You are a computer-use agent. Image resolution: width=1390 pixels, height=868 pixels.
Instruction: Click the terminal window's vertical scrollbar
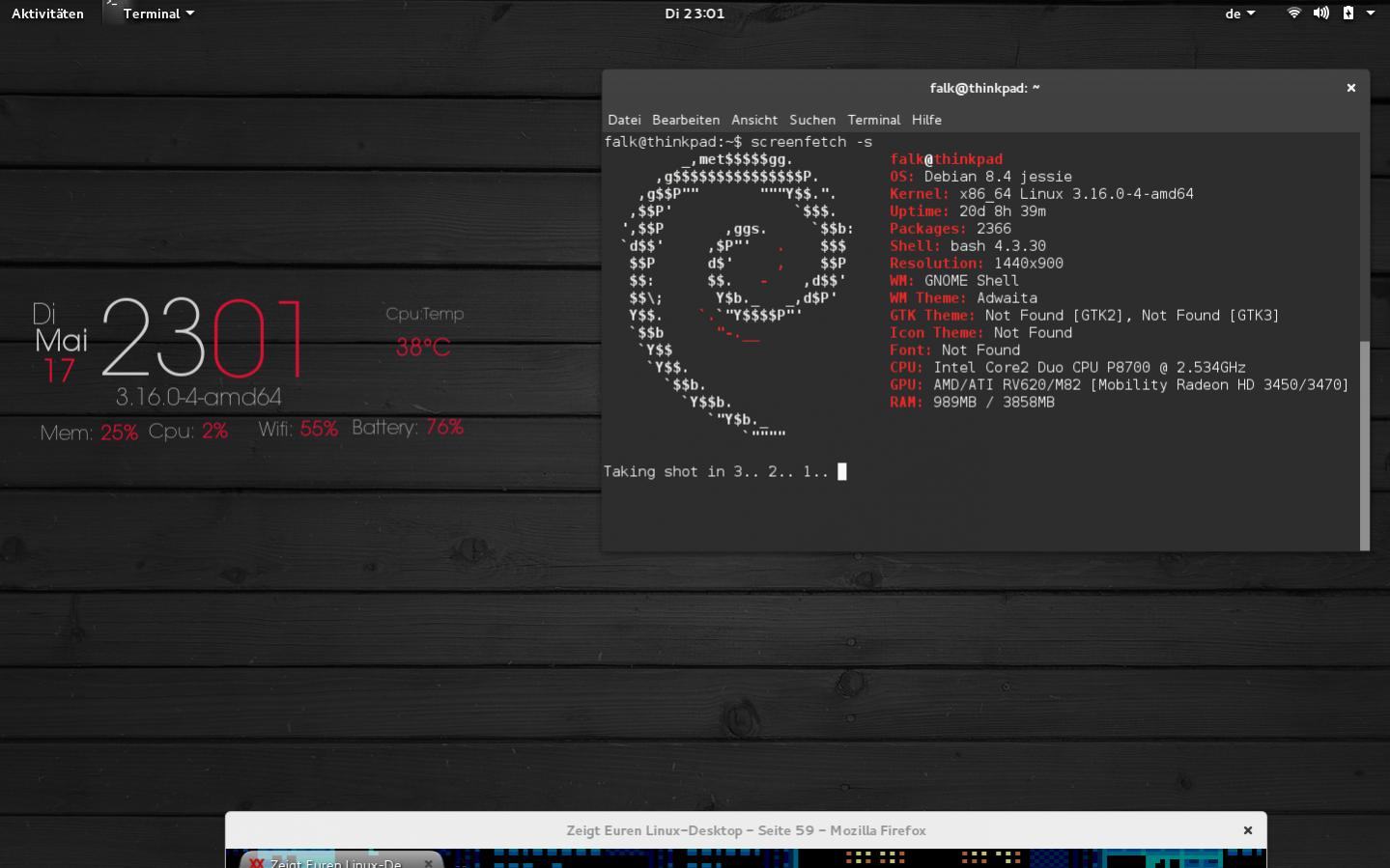(x=1365, y=445)
